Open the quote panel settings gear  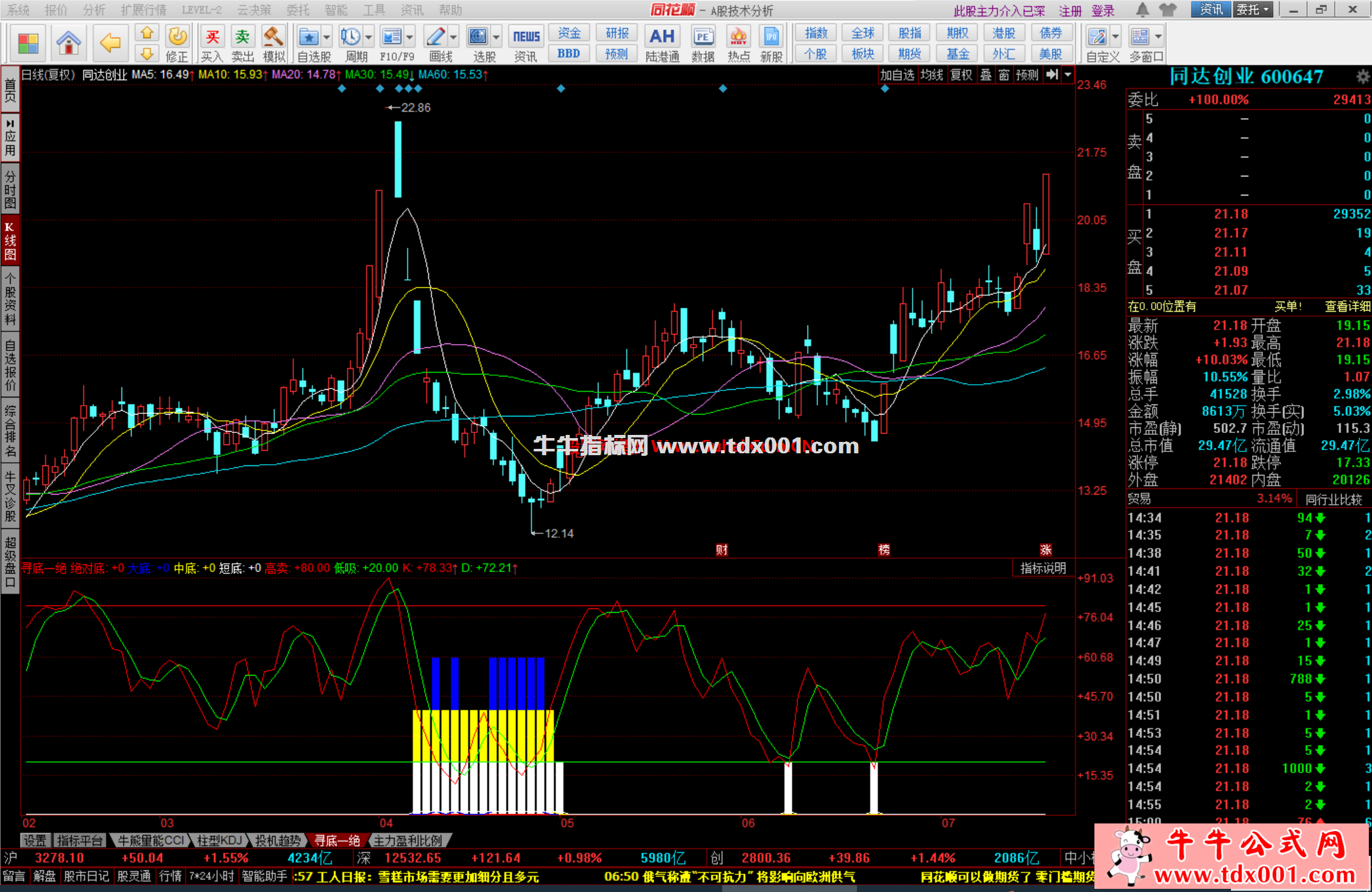coord(1362,77)
